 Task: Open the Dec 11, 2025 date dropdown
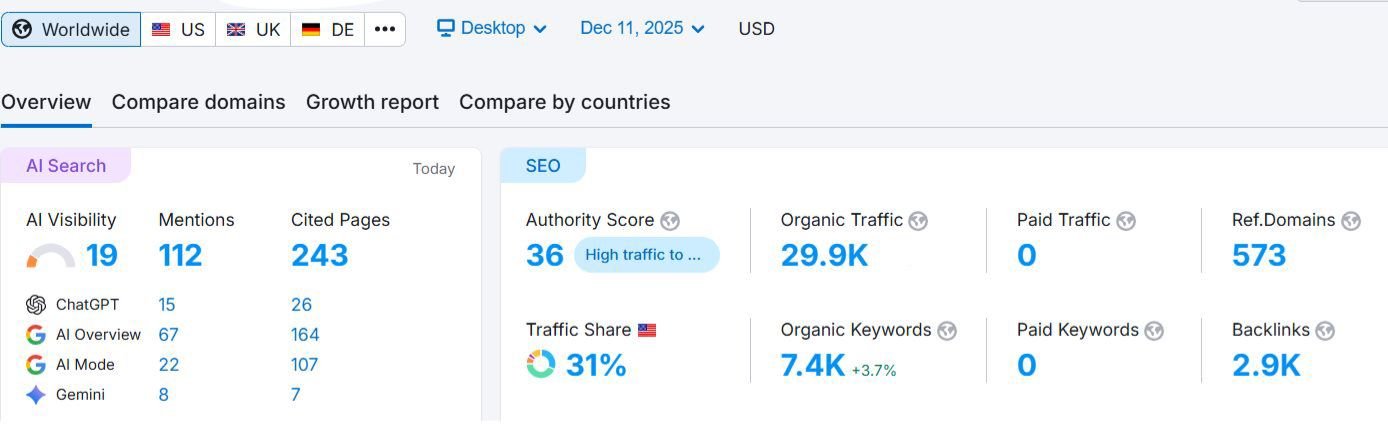coord(642,28)
